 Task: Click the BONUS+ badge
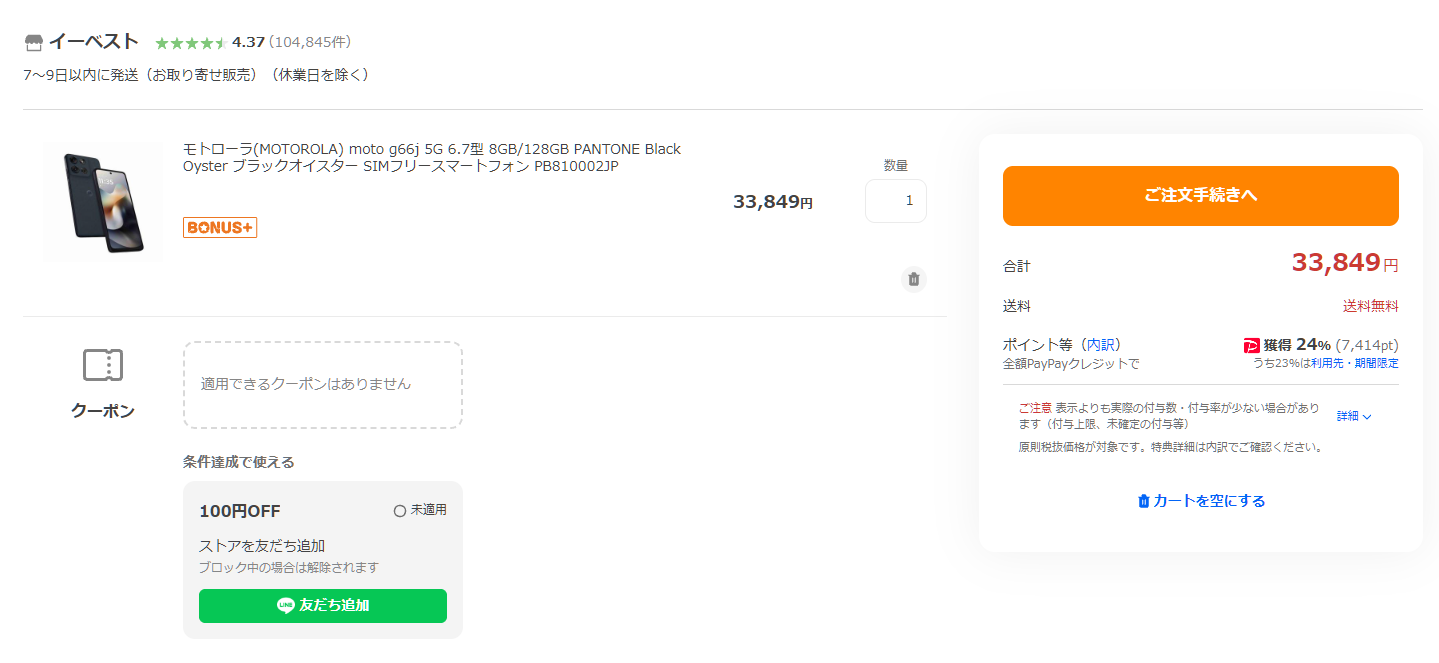[220, 228]
